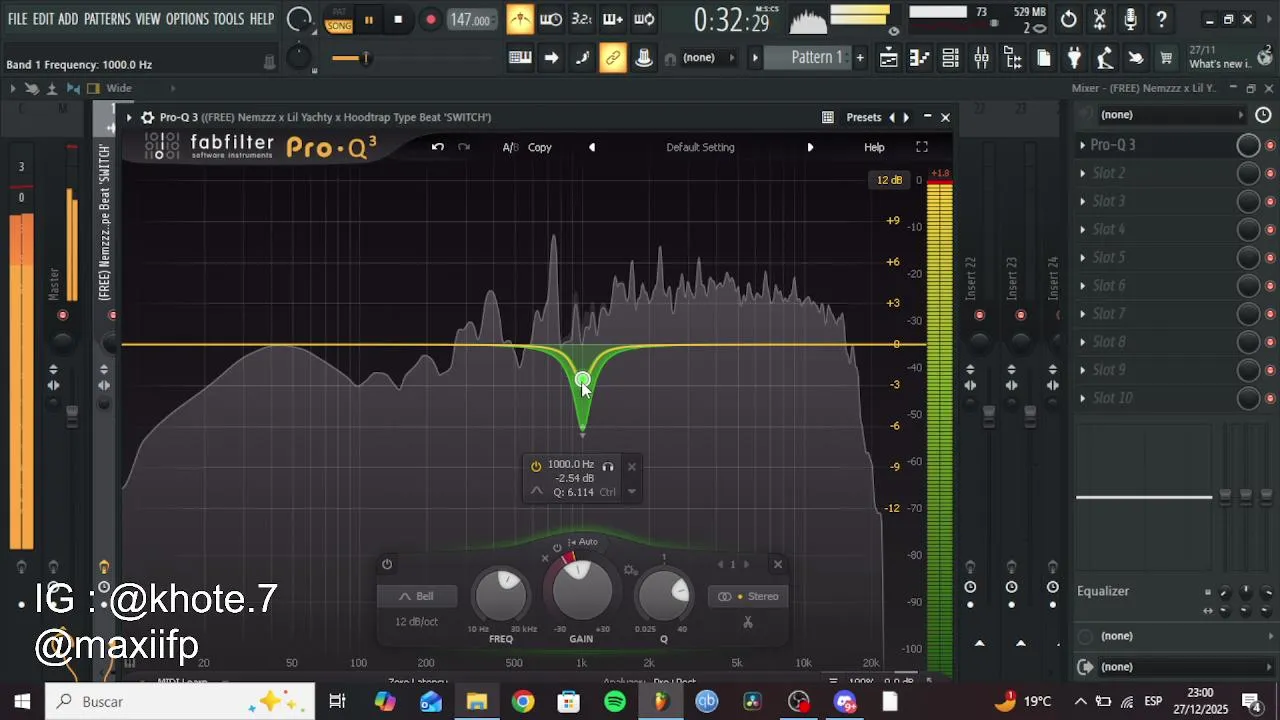Toggle full screen mode in Pro-Q 3
Image resolution: width=1280 pixels, height=720 pixels.
click(x=922, y=147)
